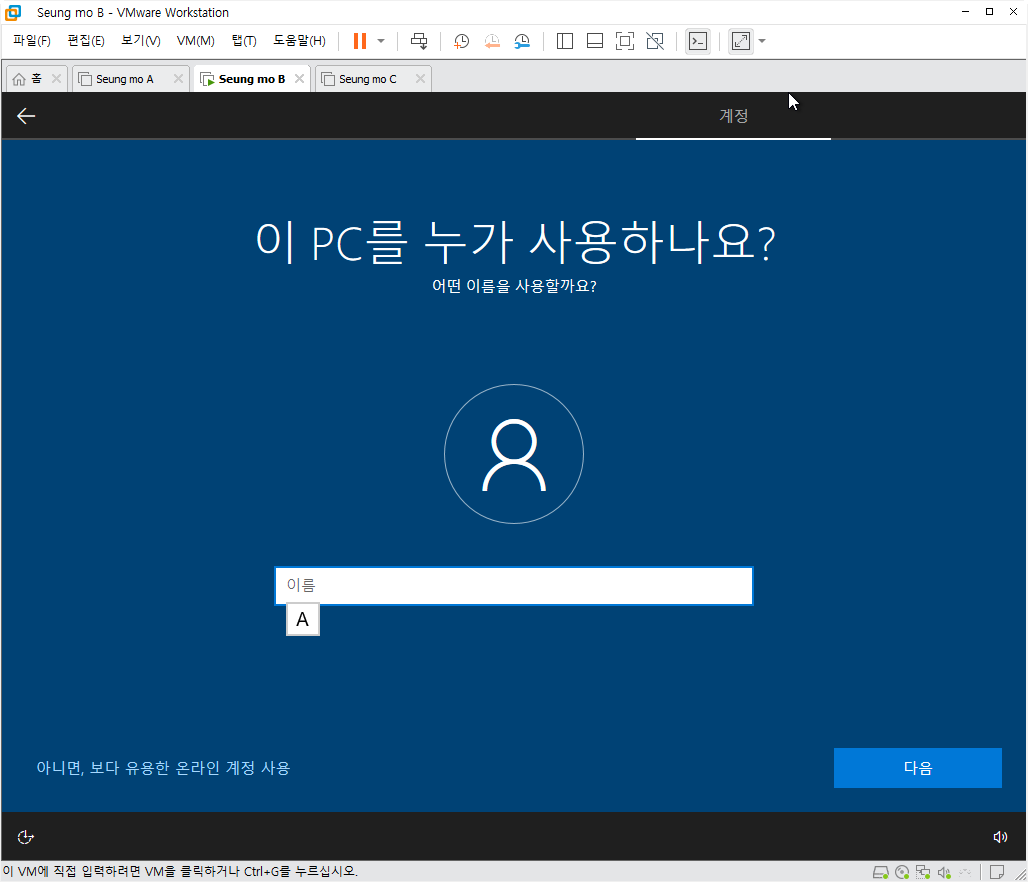Click the message log status icon
1028x882 pixels.
pyautogui.click(x=997, y=872)
